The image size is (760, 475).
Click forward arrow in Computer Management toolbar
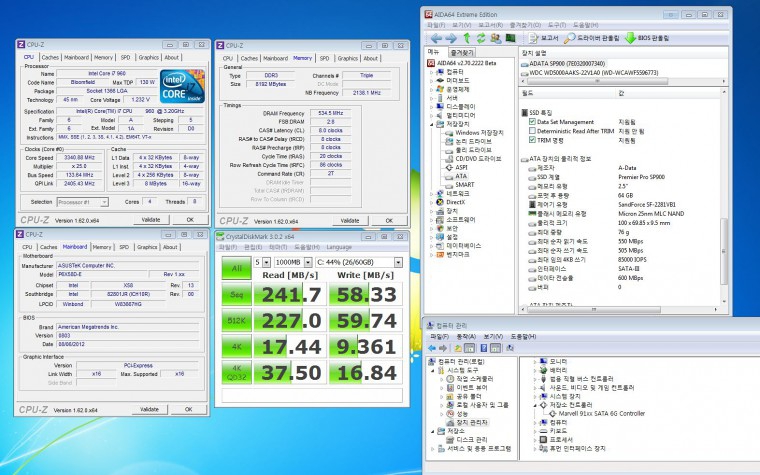tap(443, 348)
